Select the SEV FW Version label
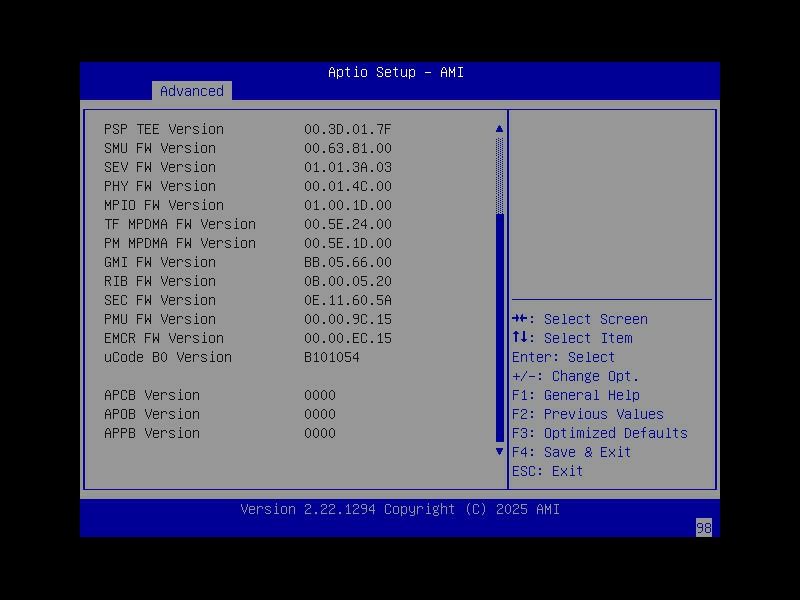Screen dimensions: 800x600 tap(160, 167)
